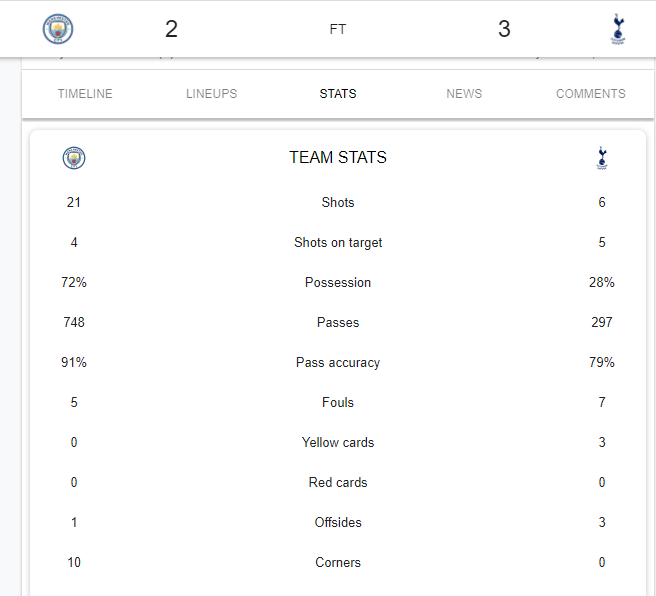The image size is (656, 596).
Task: Click the 297 away passes value
Action: point(602,322)
